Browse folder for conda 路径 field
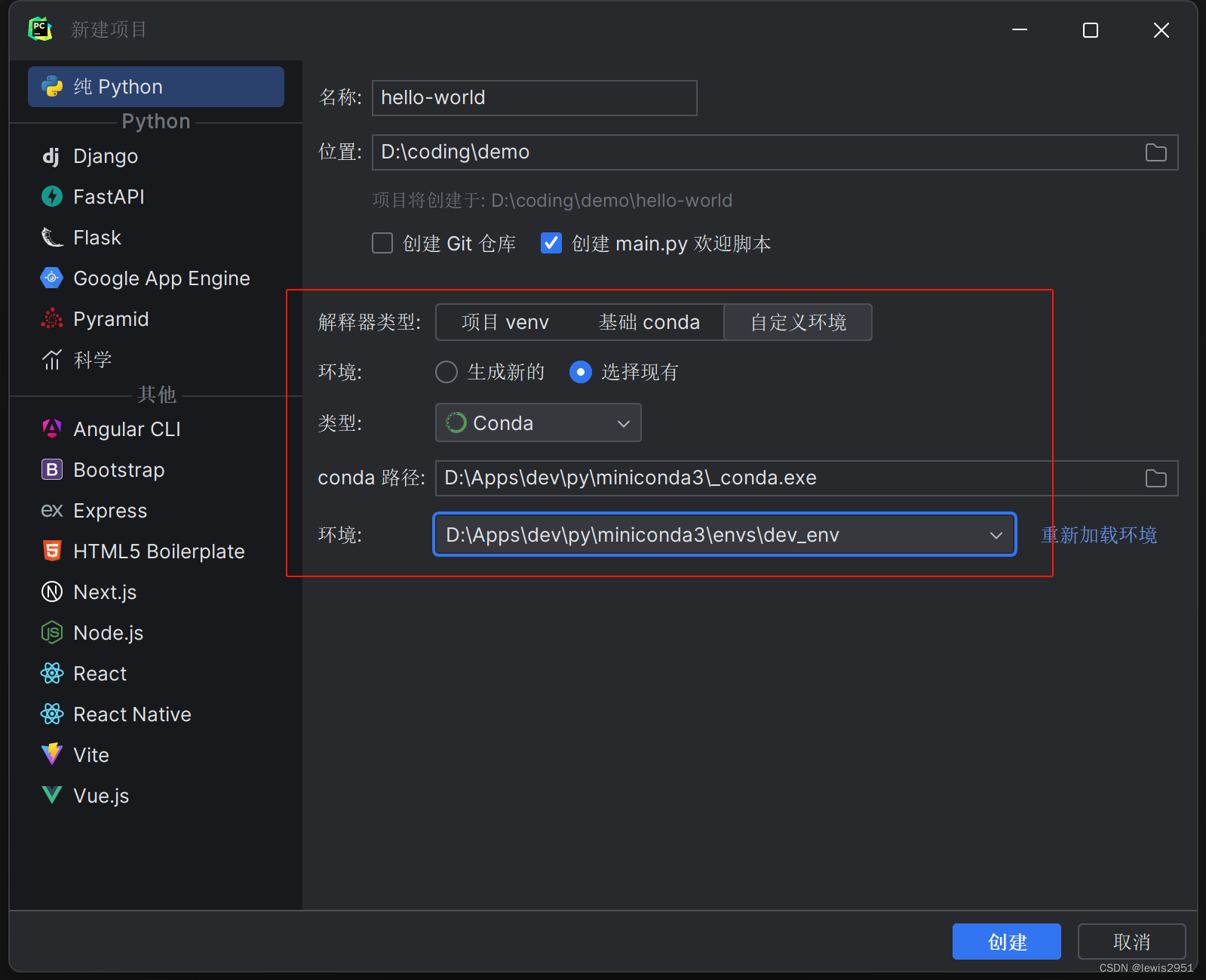This screenshot has height=980, width=1206. pyautogui.click(x=1155, y=478)
